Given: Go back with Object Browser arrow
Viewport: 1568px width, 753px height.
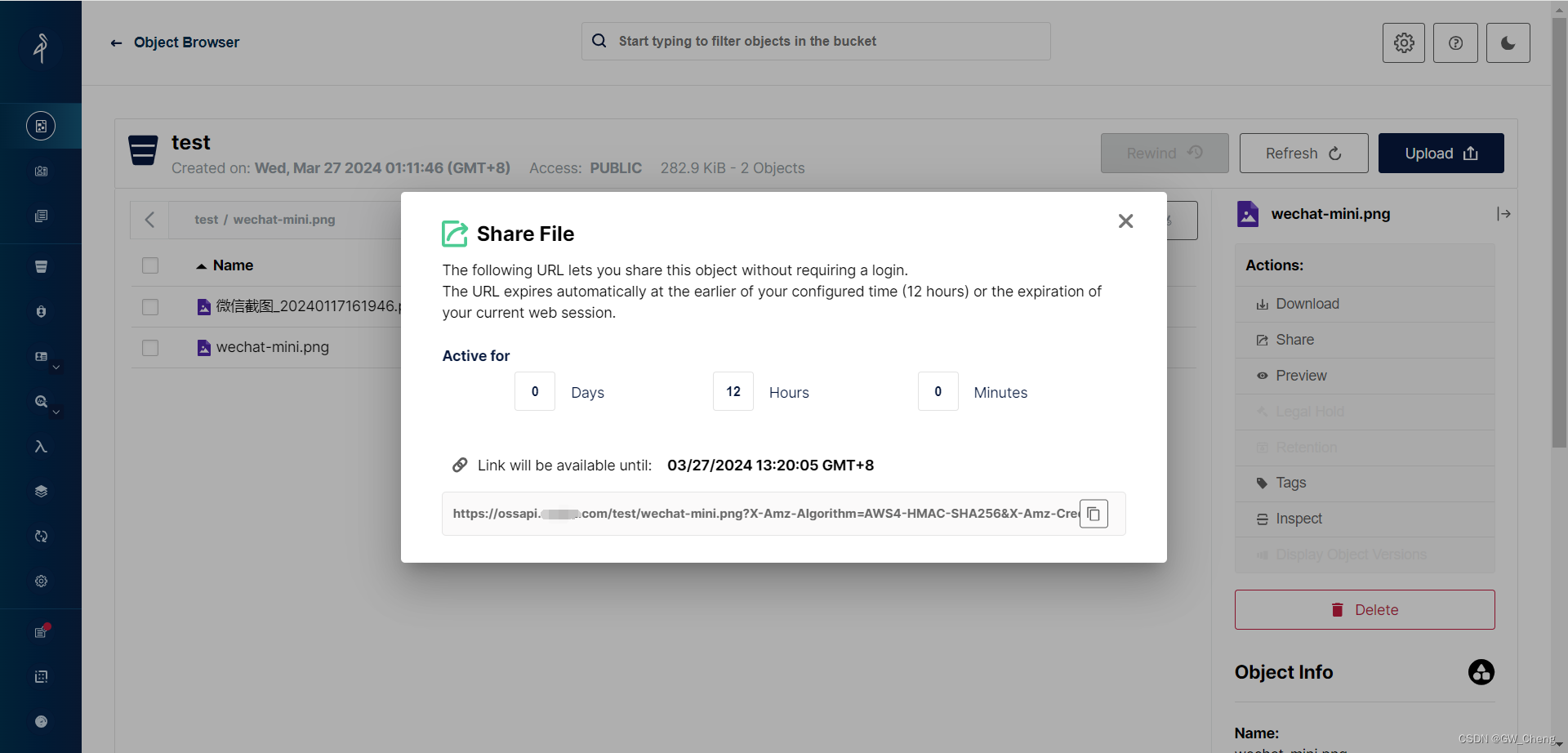Looking at the screenshot, I should pos(116,42).
